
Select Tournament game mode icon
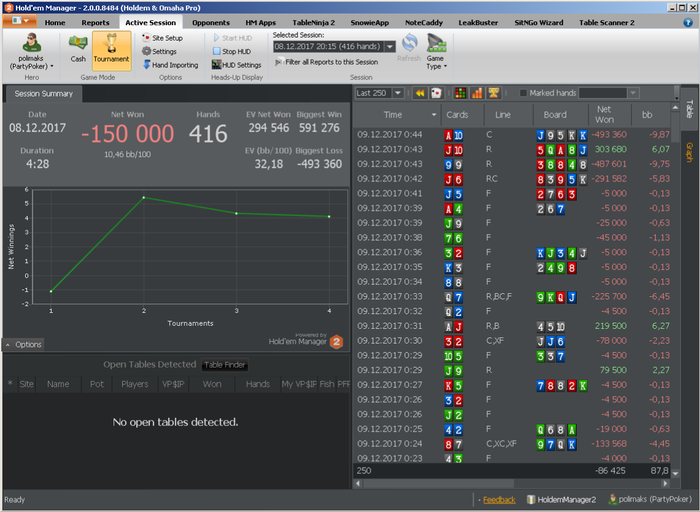pyautogui.click(x=112, y=43)
